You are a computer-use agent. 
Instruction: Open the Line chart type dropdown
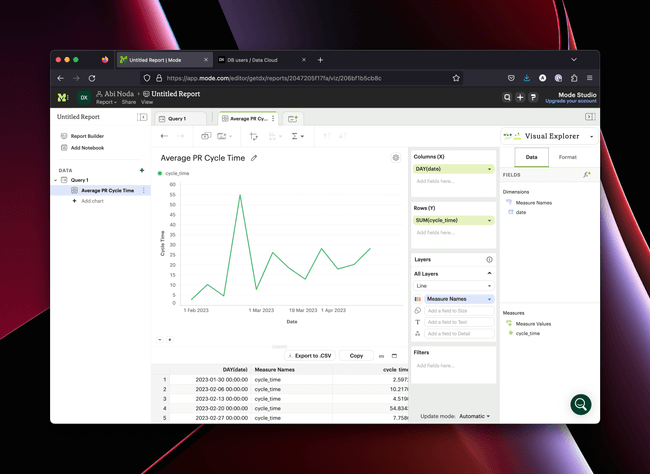tap(453, 286)
